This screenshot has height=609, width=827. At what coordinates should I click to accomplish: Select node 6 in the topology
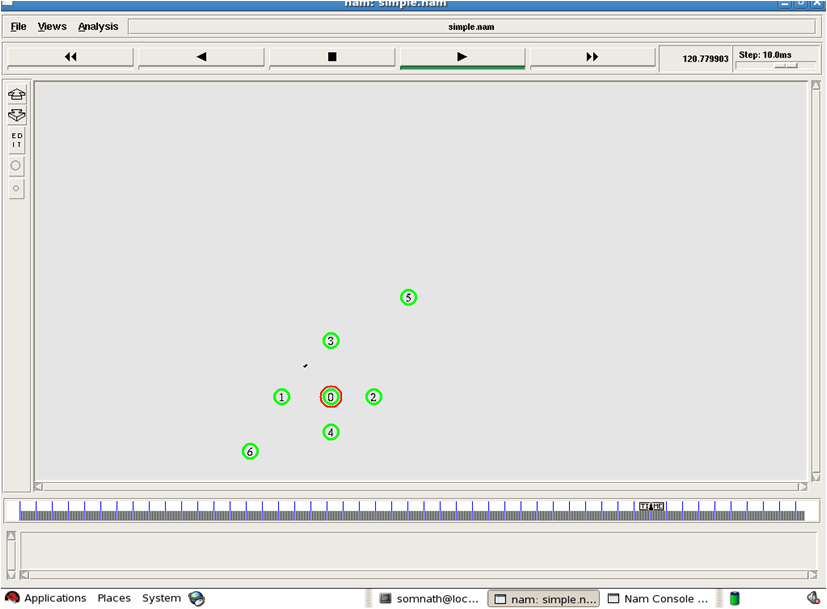point(250,451)
